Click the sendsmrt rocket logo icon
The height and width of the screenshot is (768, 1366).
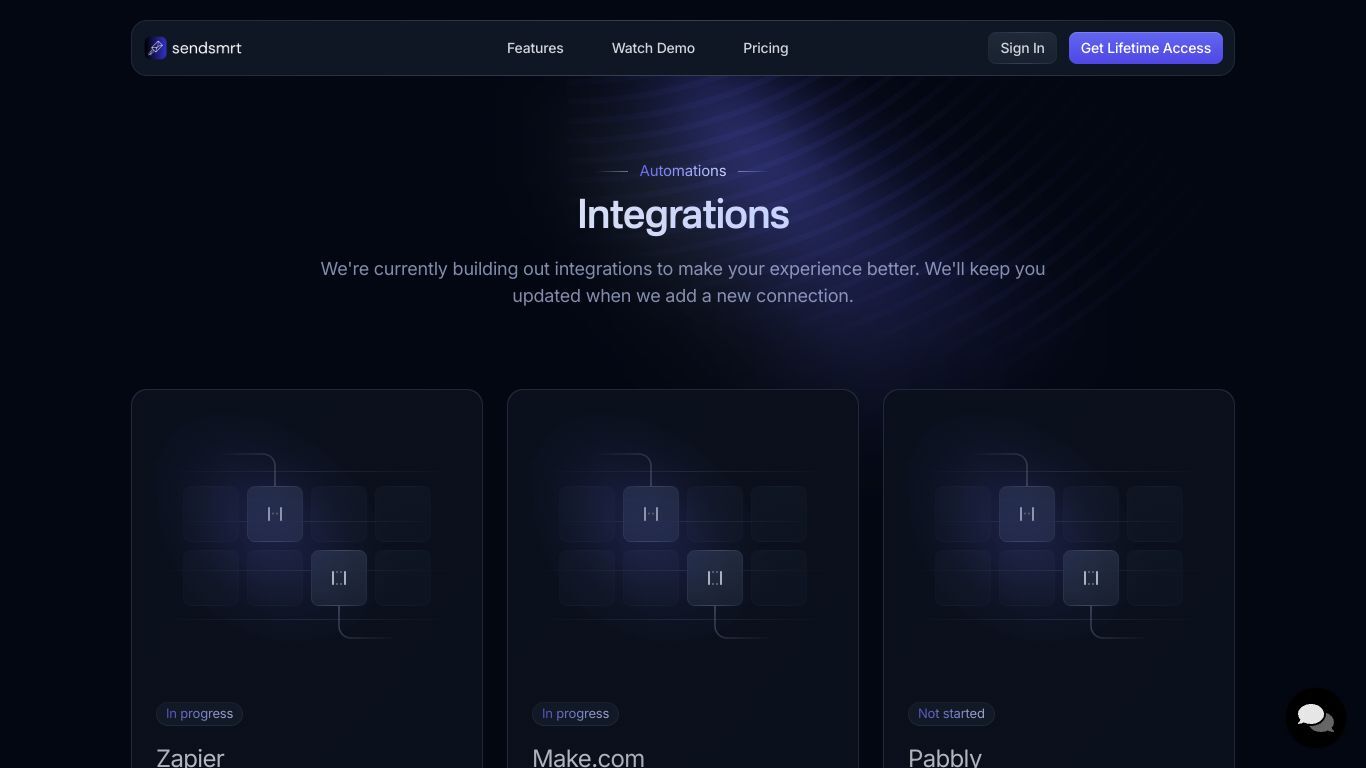tap(156, 48)
